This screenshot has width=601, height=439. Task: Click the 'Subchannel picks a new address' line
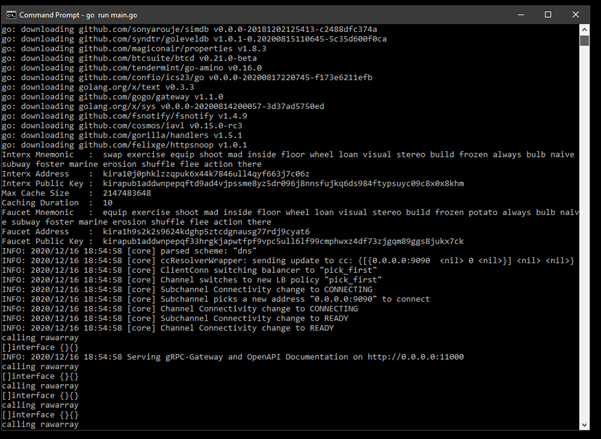pyautogui.click(x=216, y=299)
